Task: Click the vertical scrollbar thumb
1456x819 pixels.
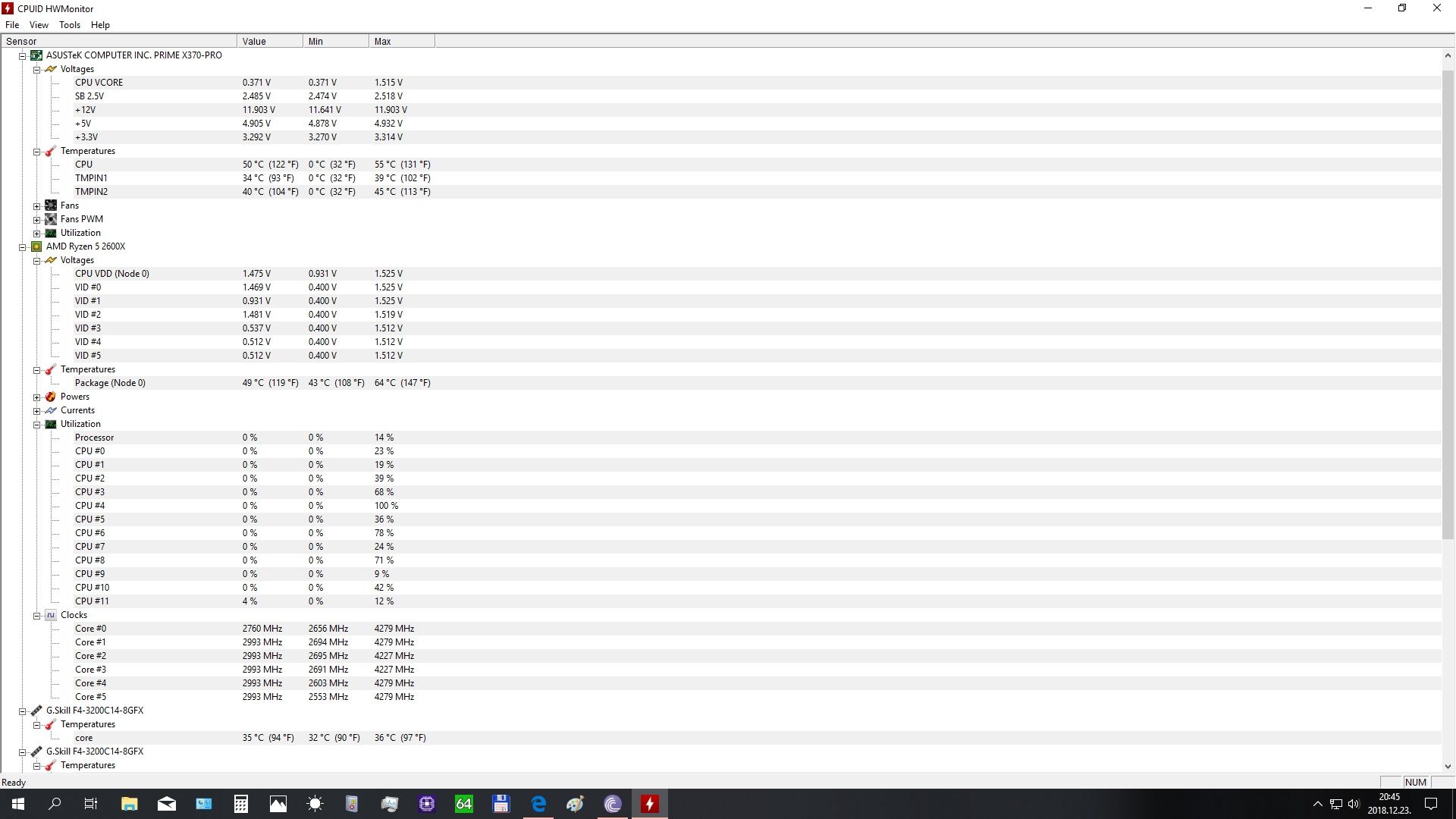Action: point(1448,305)
